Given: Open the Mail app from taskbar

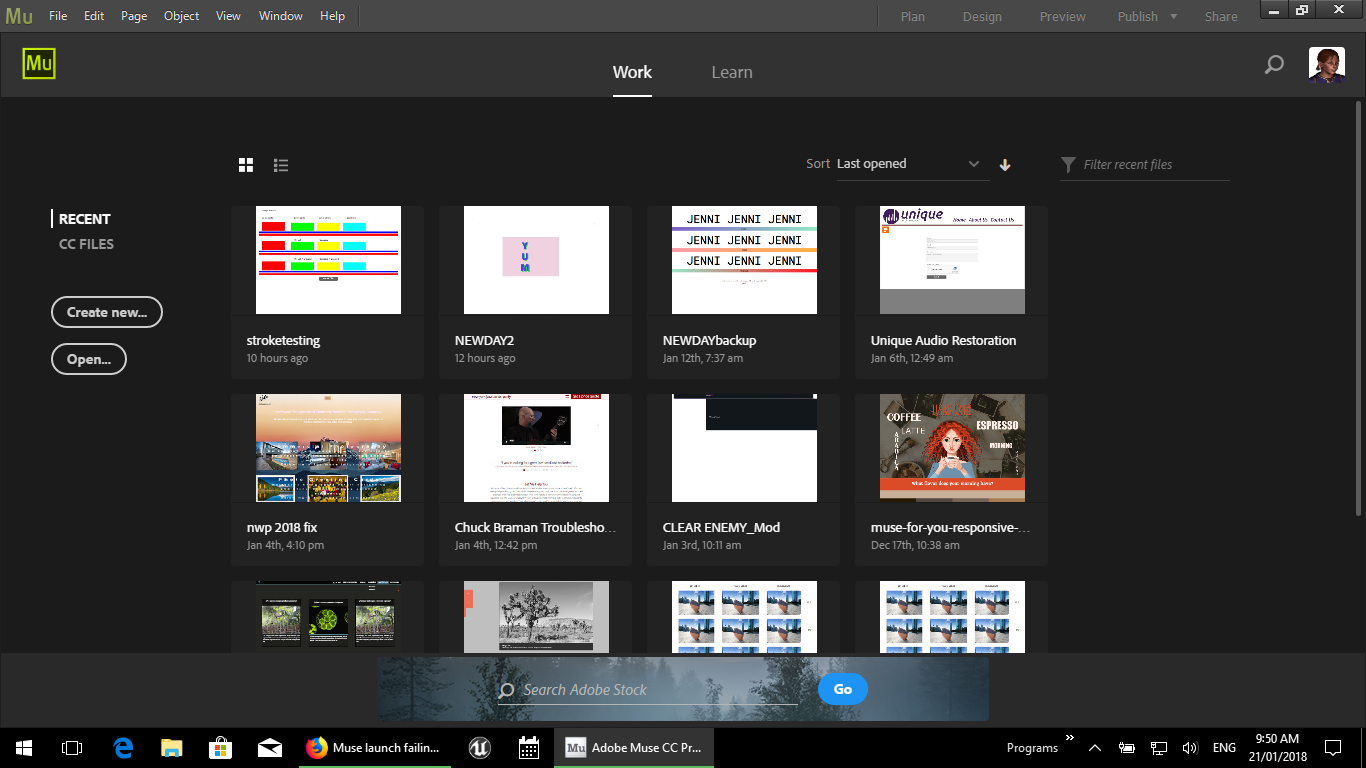Looking at the screenshot, I should [269, 747].
